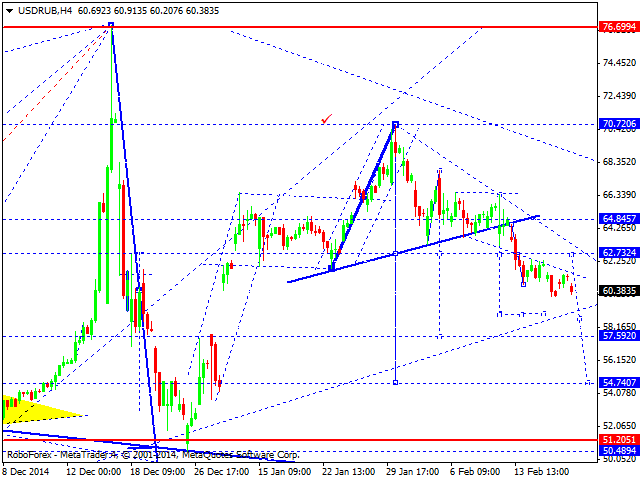Click the square marker on the 54.7407 level
The image size is (640, 480).
click(395, 382)
